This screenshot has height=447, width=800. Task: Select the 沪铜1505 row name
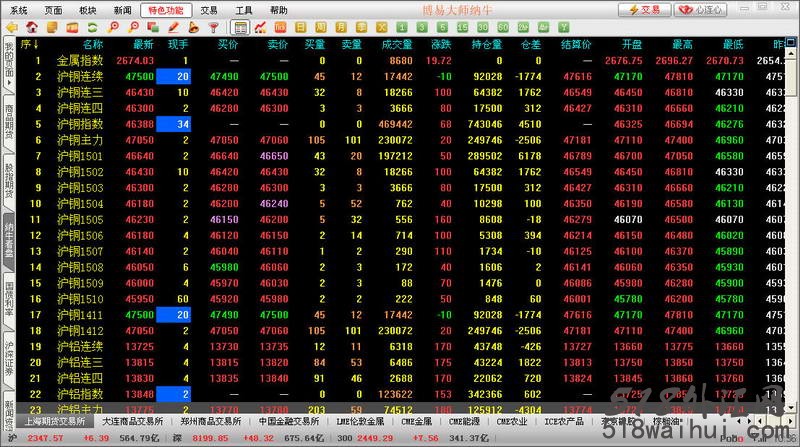80,220
